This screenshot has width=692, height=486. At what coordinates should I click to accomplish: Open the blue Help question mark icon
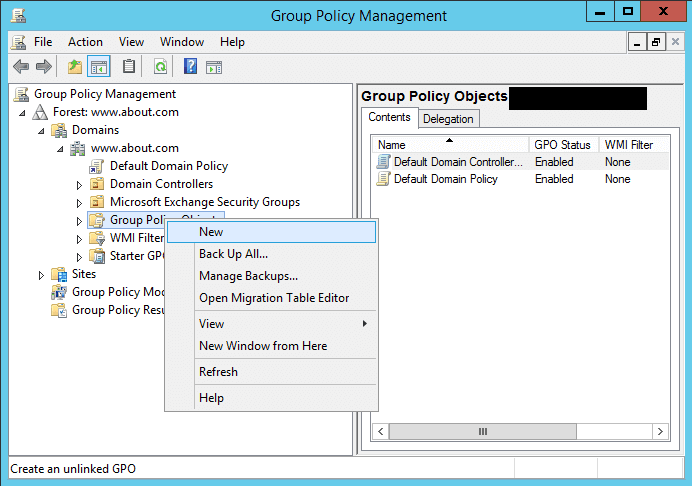(190, 67)
